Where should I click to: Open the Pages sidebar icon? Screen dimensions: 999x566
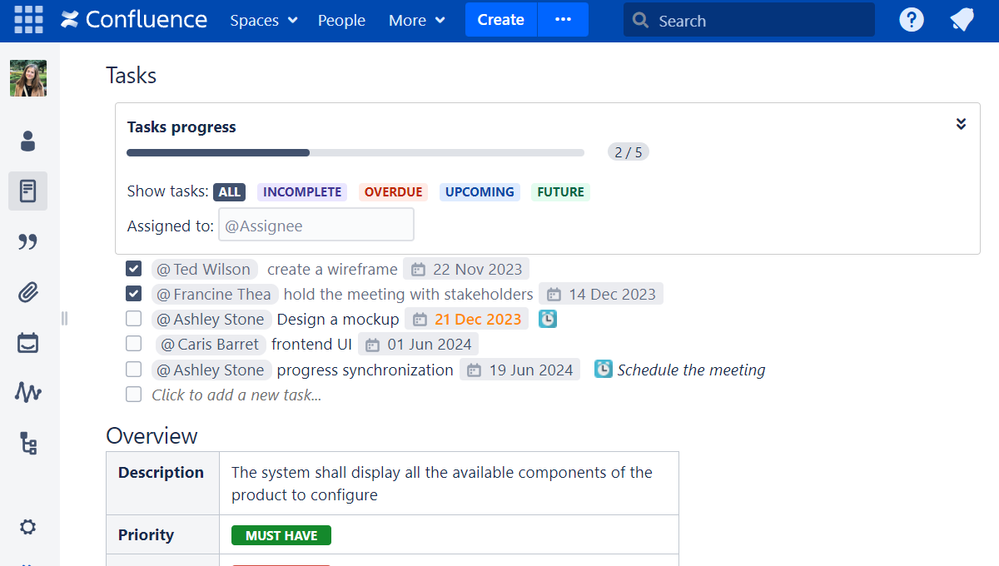tap(28, 191)
